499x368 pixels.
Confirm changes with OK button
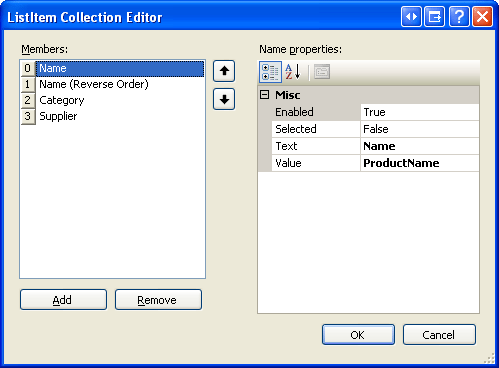coord(358,335)
